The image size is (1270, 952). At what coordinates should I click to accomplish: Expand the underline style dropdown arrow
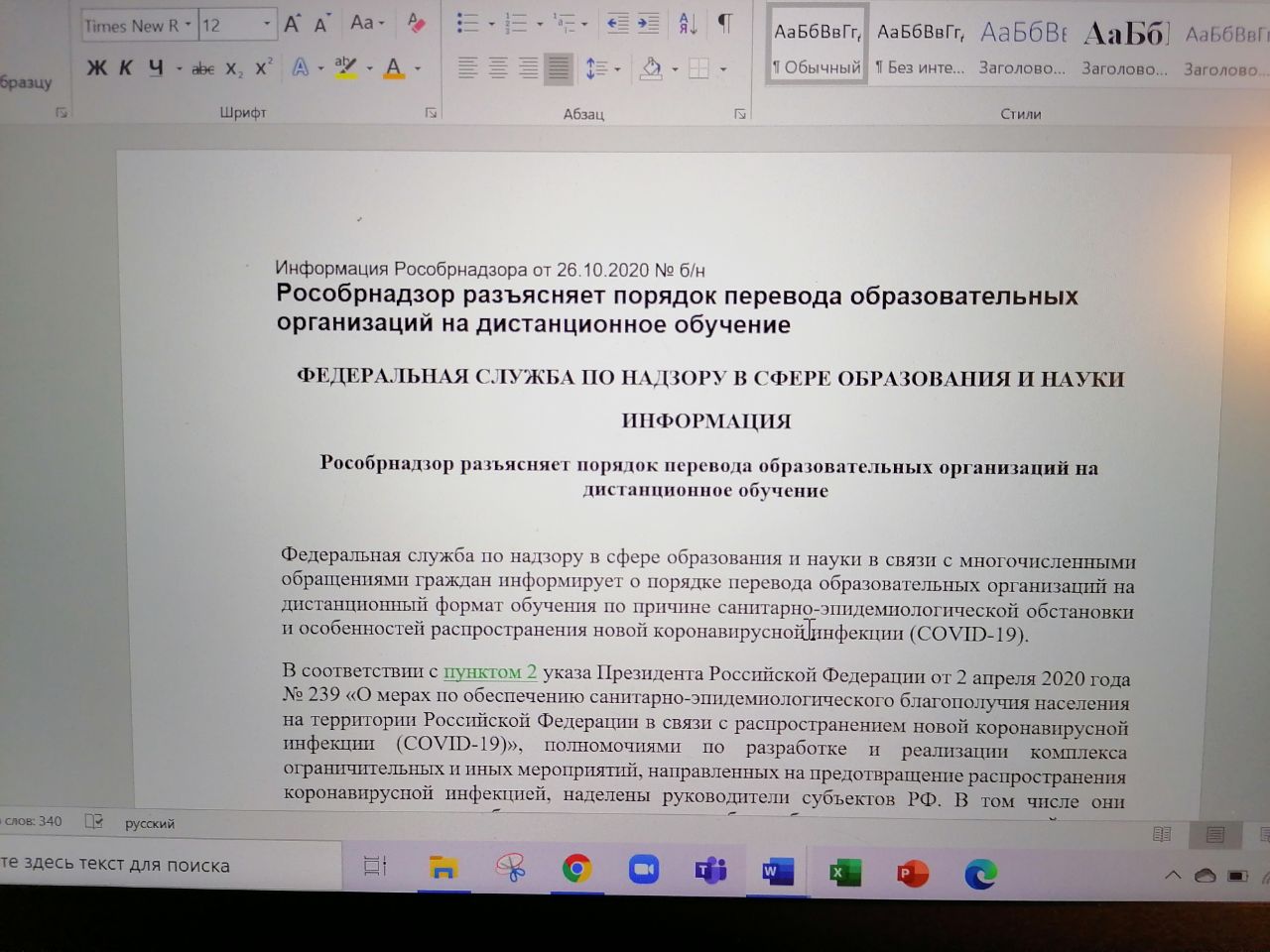click(x=179, y=69)
